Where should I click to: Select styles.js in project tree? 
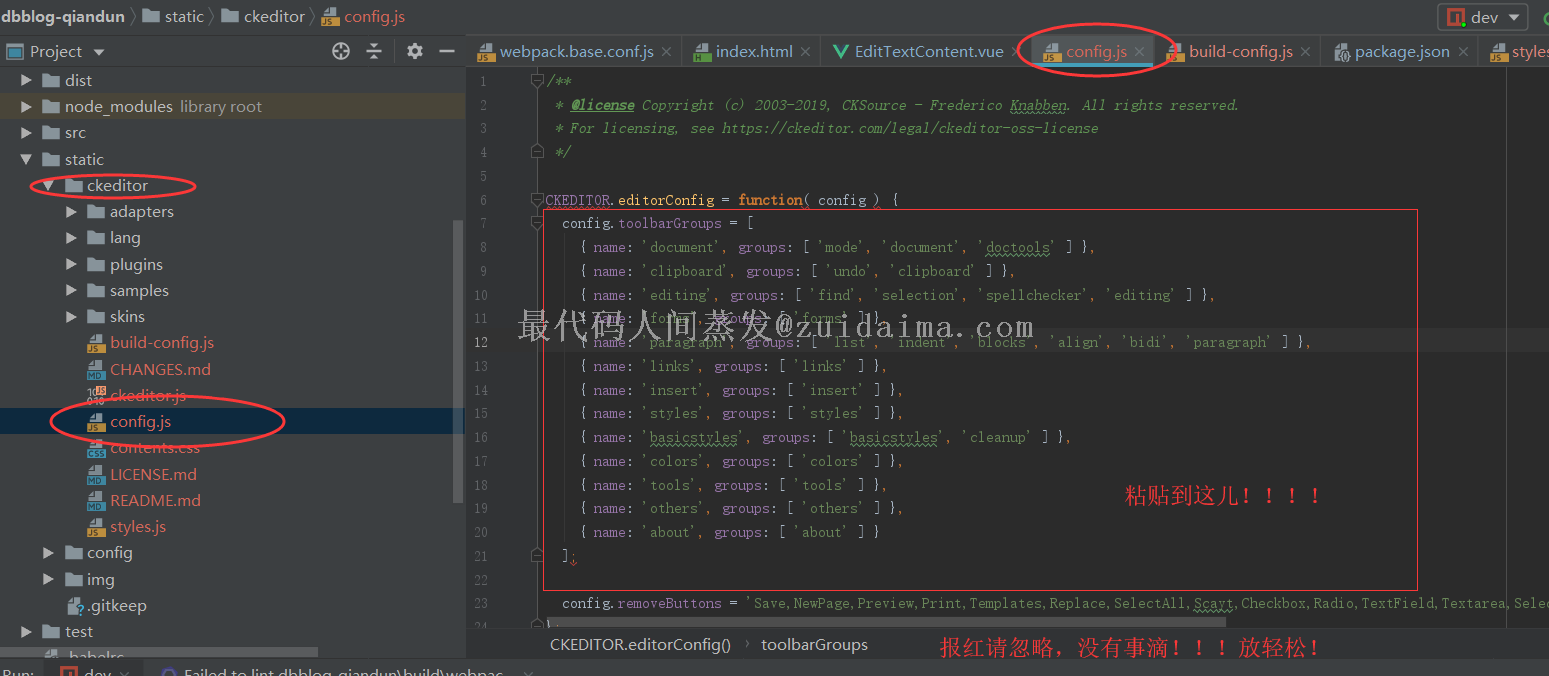(x=138, y=526)
